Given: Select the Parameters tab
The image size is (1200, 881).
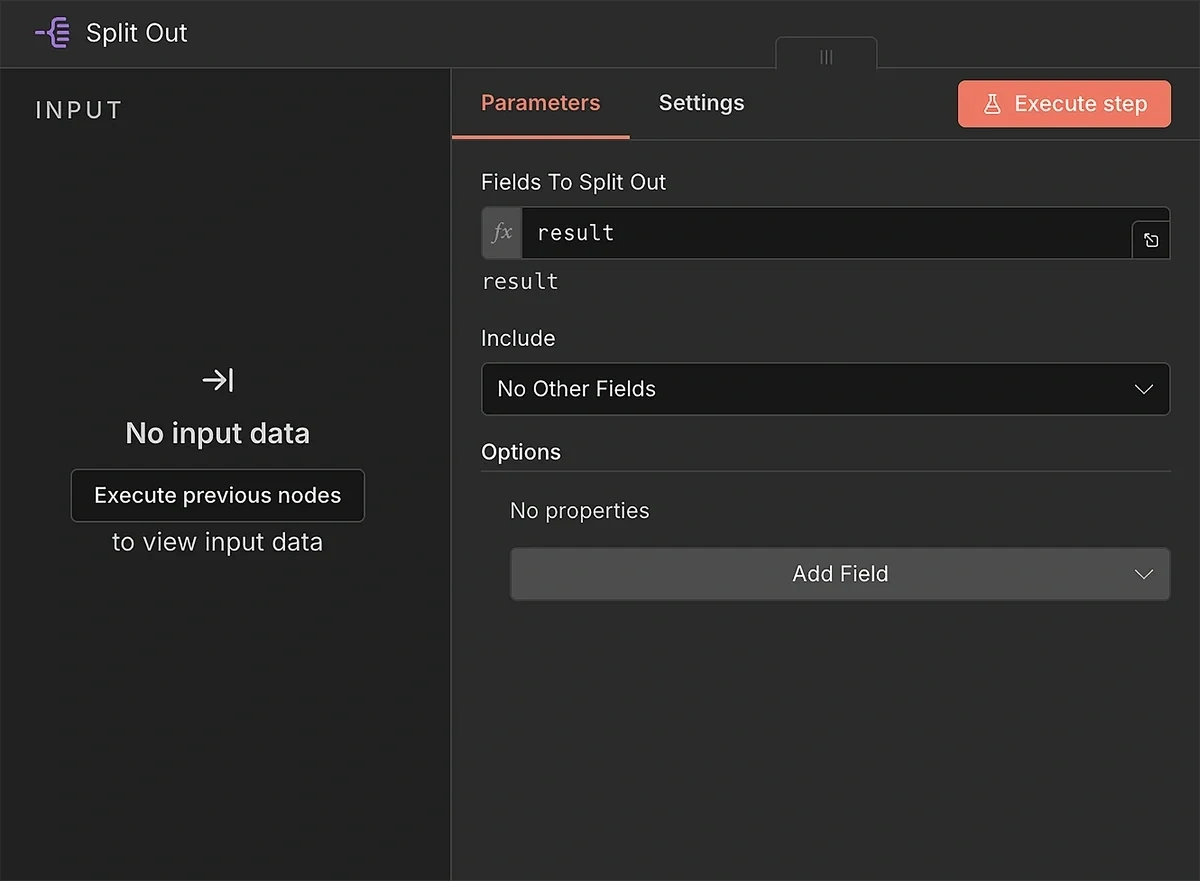Looking at the screenshot, I should 540,102.
